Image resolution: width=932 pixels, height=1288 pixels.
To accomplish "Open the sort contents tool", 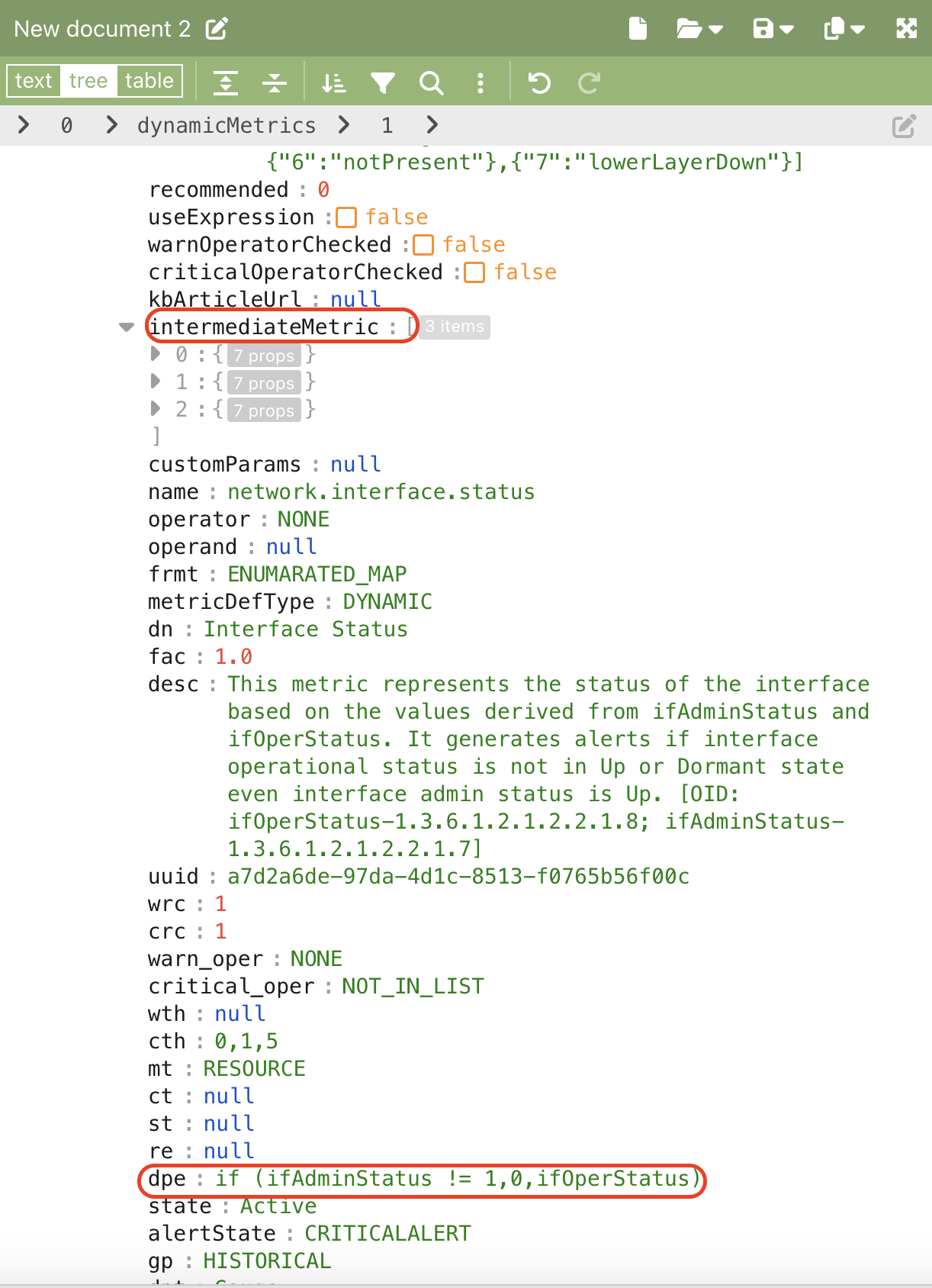I will (333, 82).
